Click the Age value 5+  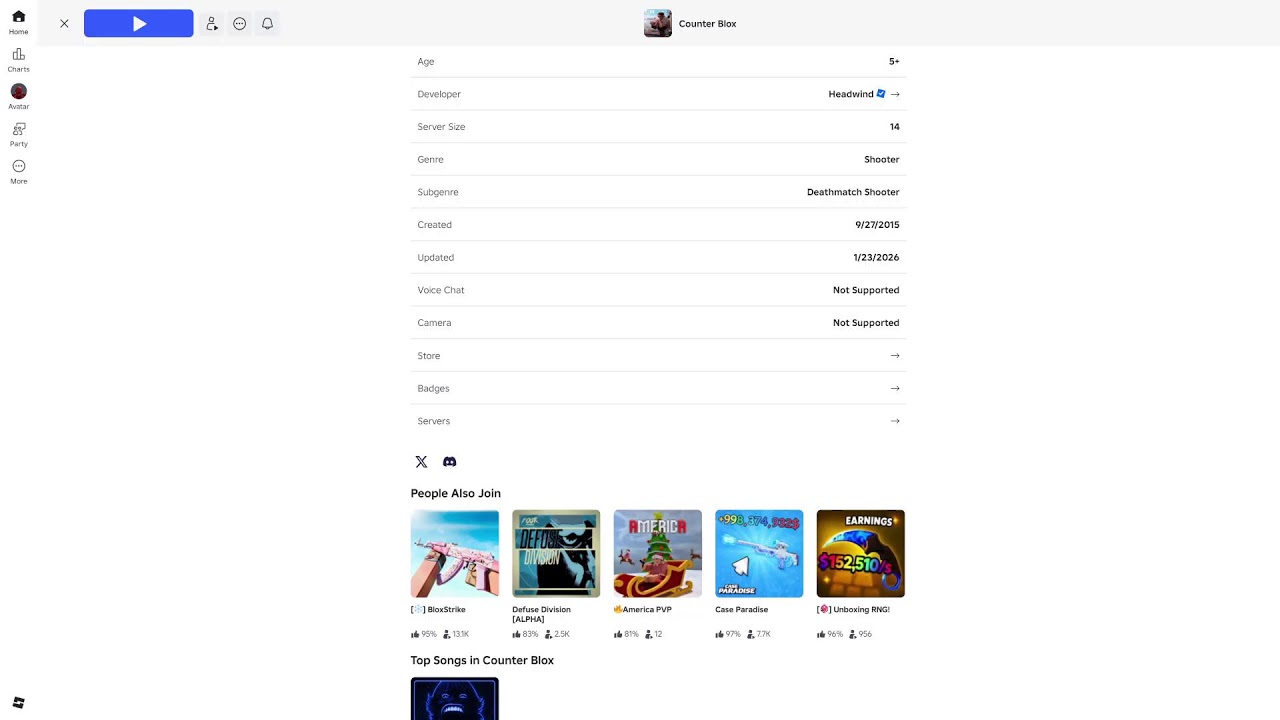point(894,62)
